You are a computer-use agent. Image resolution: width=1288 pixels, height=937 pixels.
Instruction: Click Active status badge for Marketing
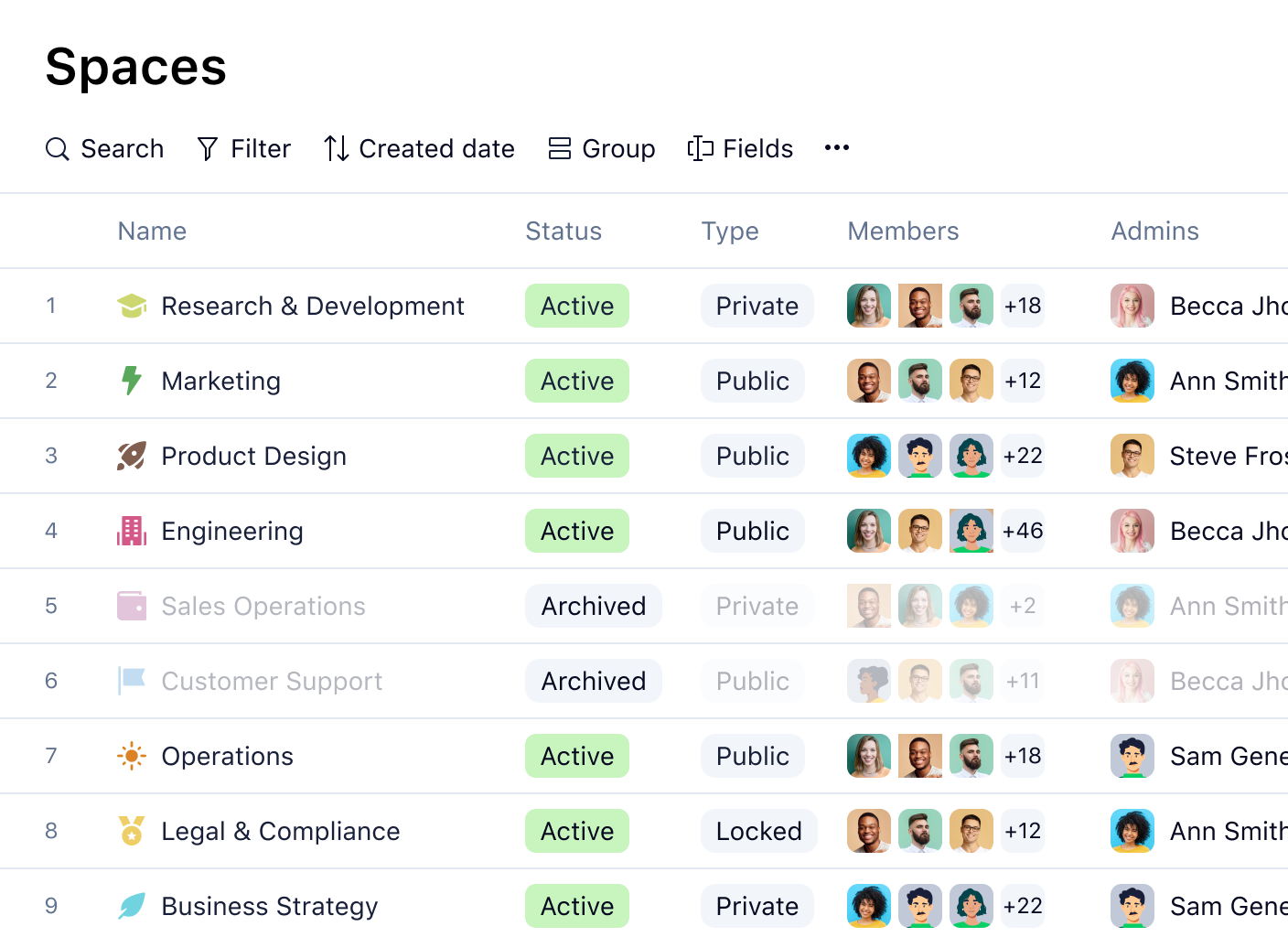(x=577, y=381)
